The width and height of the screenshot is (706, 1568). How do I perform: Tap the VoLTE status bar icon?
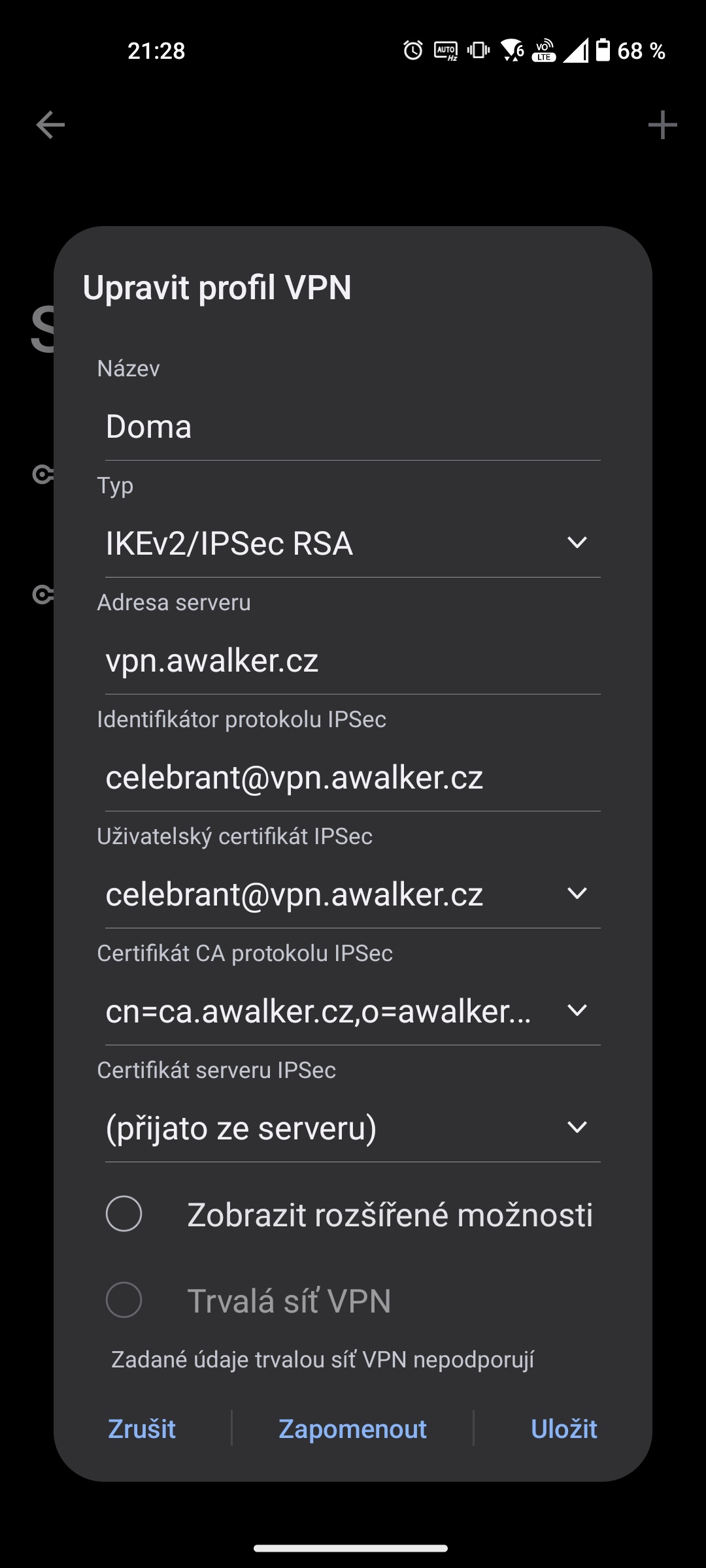tap(545, 51)
